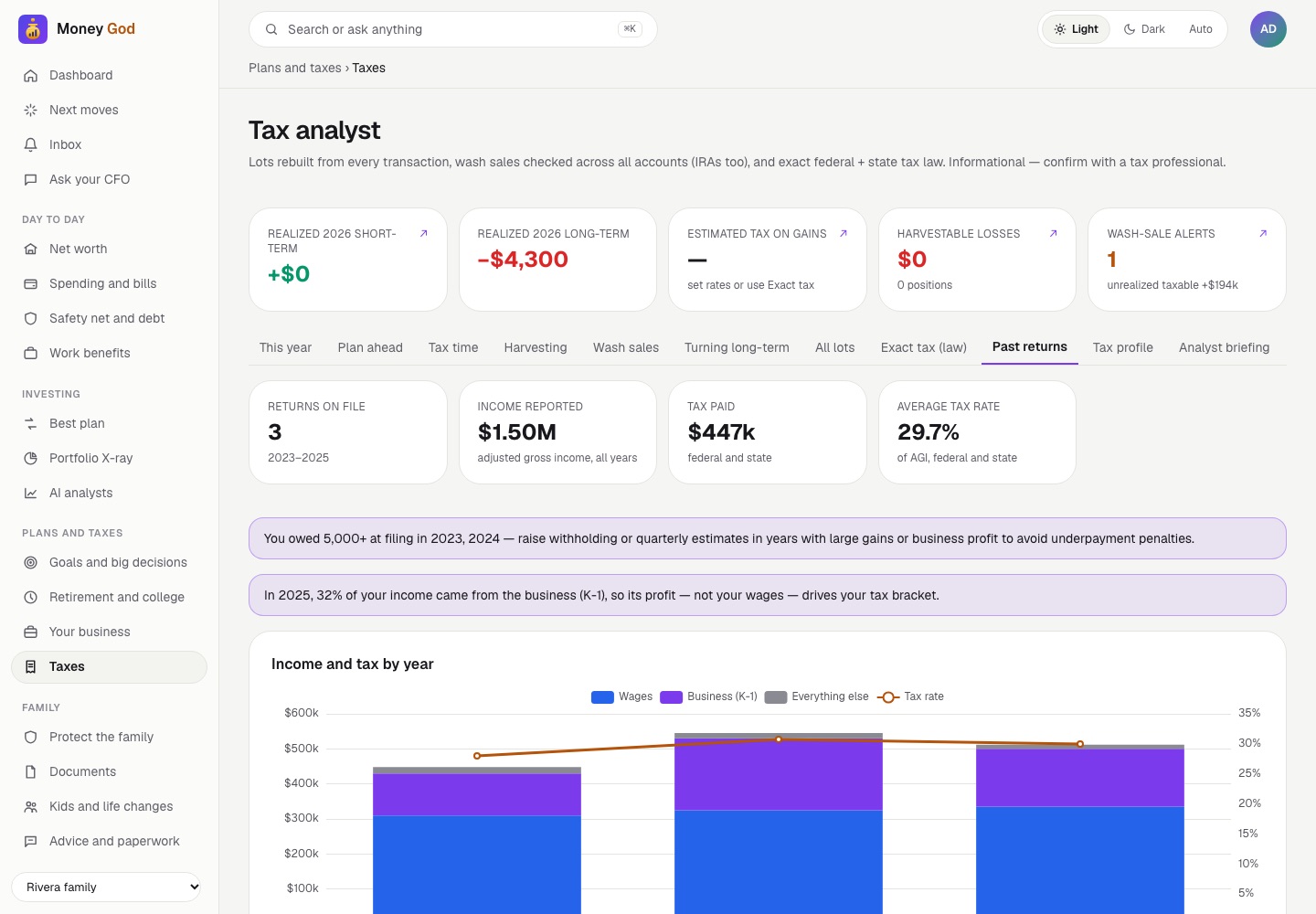This screenshot has width=1316, height=914.
Task: Click the Search or ask anything field
Action: (x=453, y=29)
